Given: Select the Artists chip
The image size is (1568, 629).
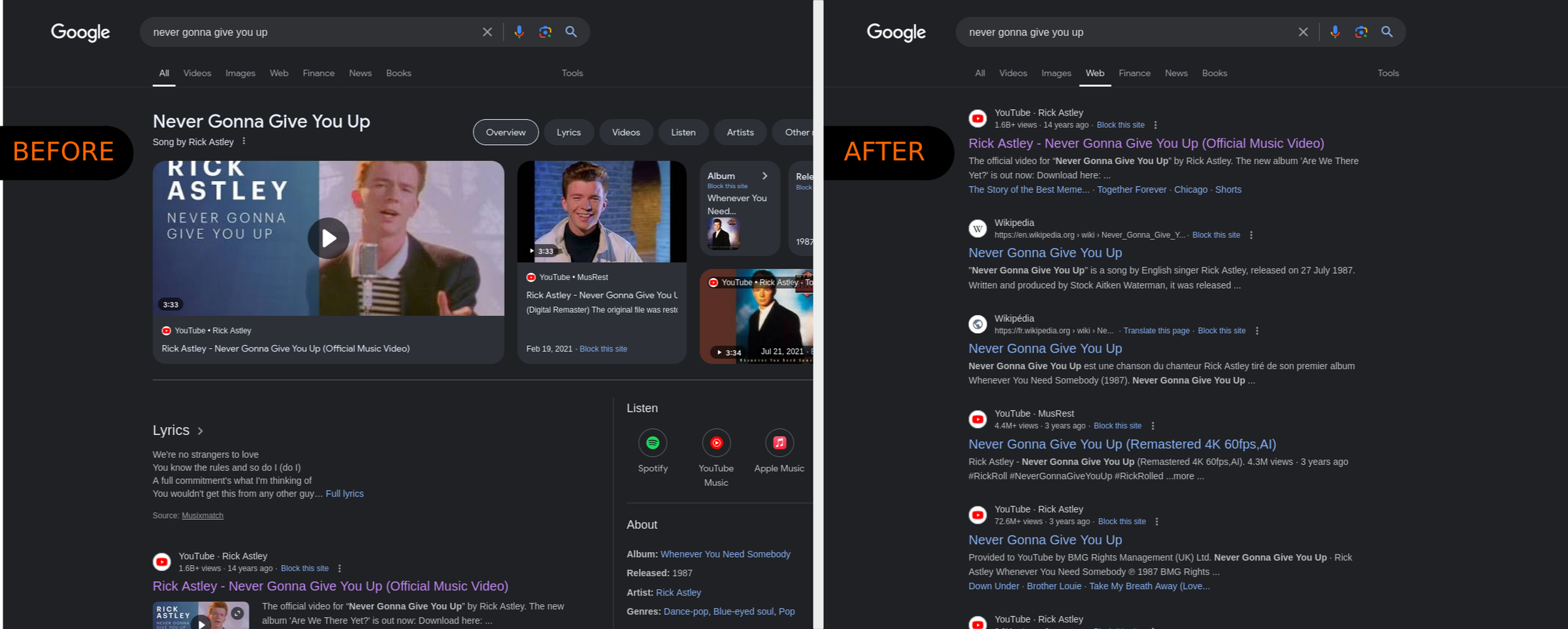Looking at the screenshot, I should point(740,133).
